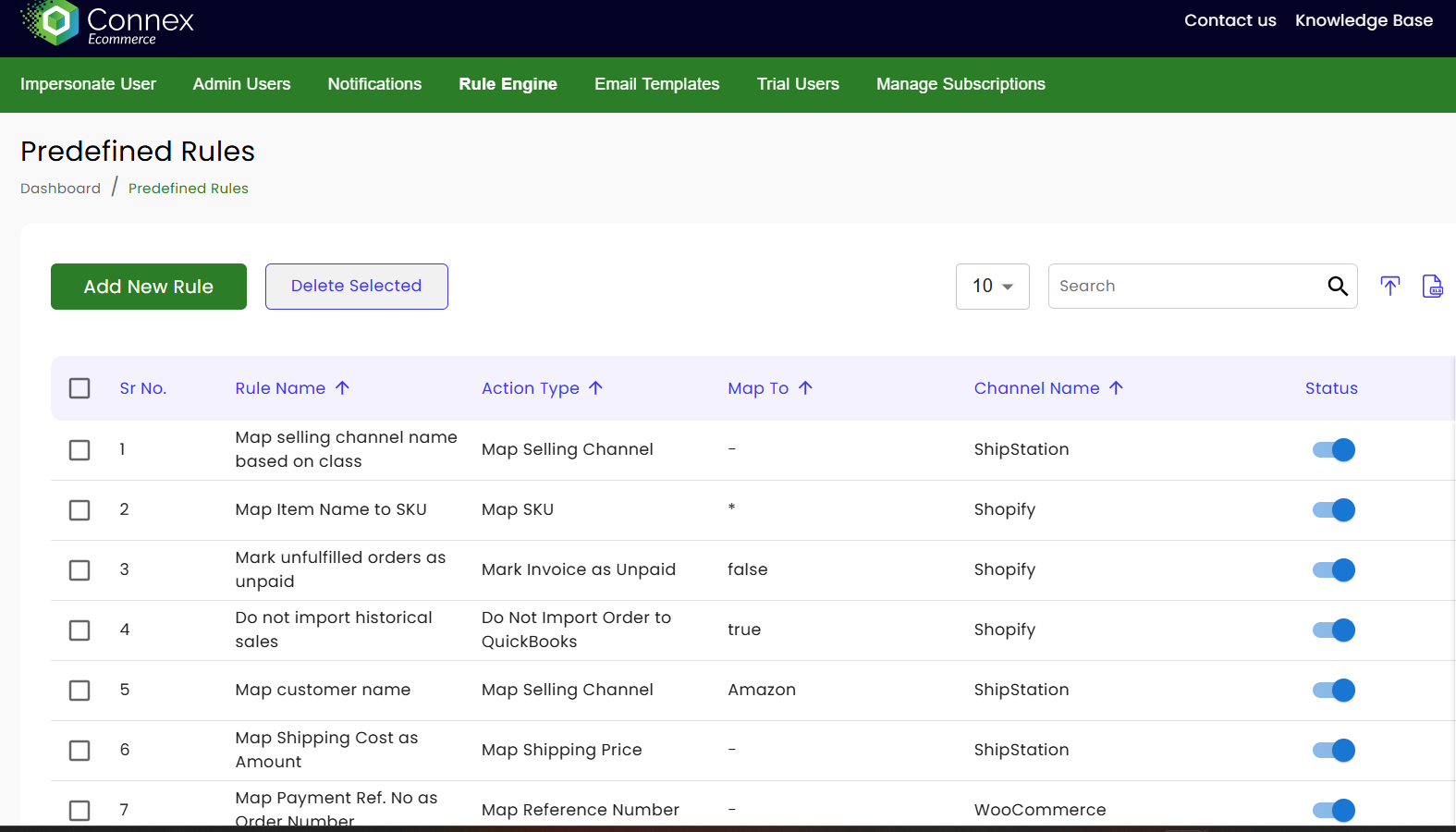This screenshot has width=1456, height=832.
Task: Click the export file icon
Action: tap(1432, 287)
